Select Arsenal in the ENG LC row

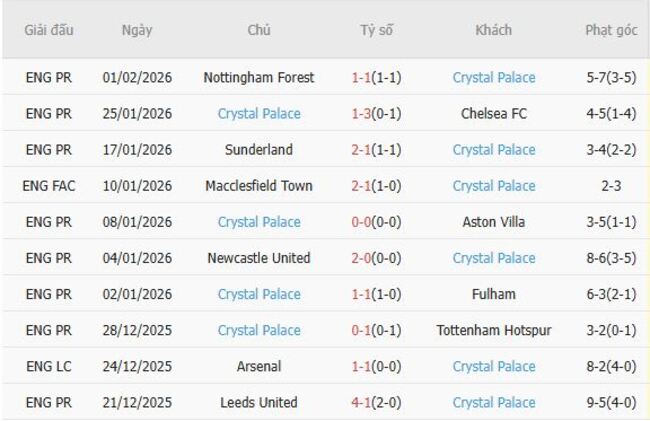259,366
